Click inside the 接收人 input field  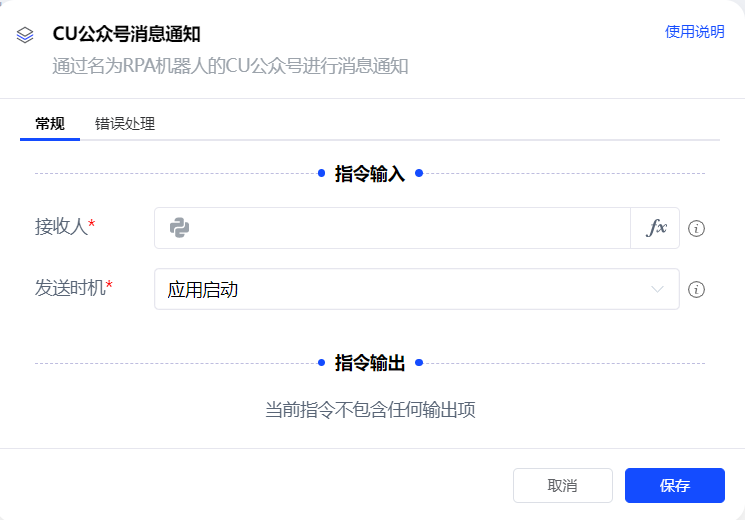[x=400, y=228]
